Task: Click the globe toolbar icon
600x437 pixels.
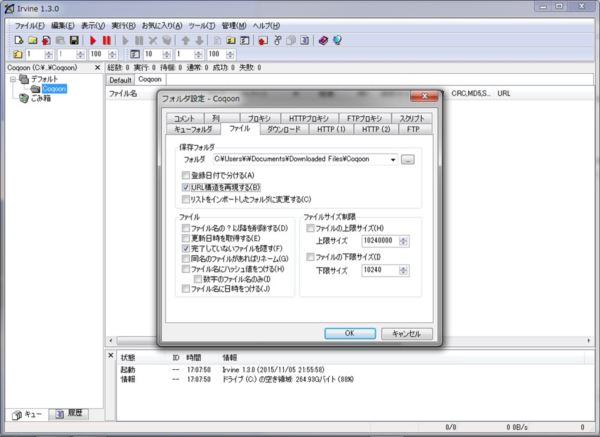Action: [x=337, y=40]
